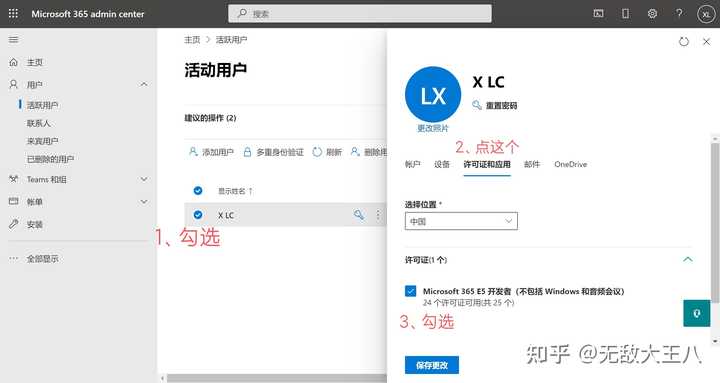
Task: Collapse the navigation hamburger menu
Action: coord(14,40)
